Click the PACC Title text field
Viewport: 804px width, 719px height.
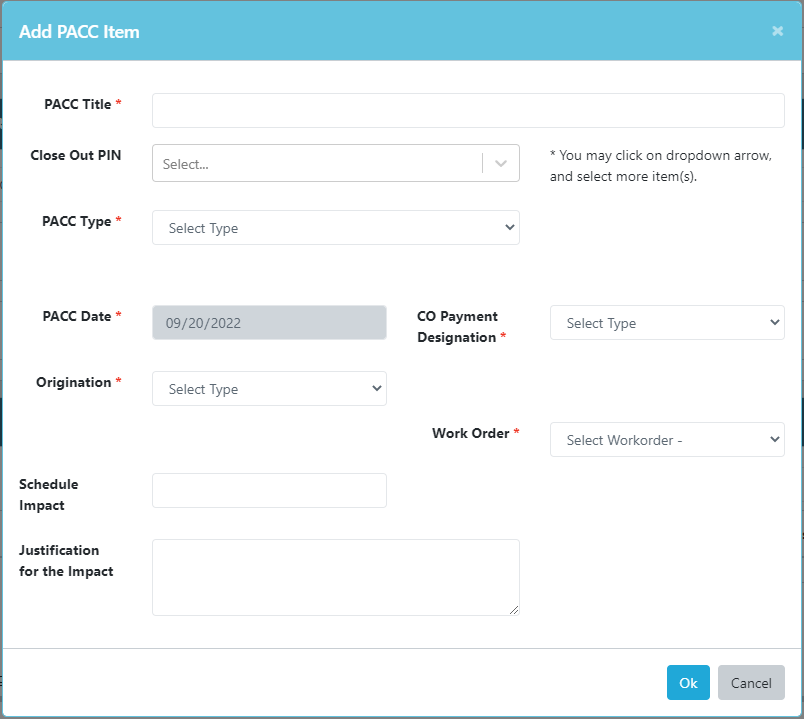(468, 110)
